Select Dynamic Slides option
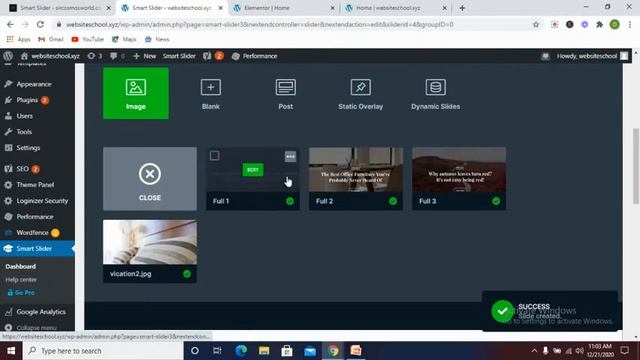This screenshot has width=640, height=360. coord(436,94)
